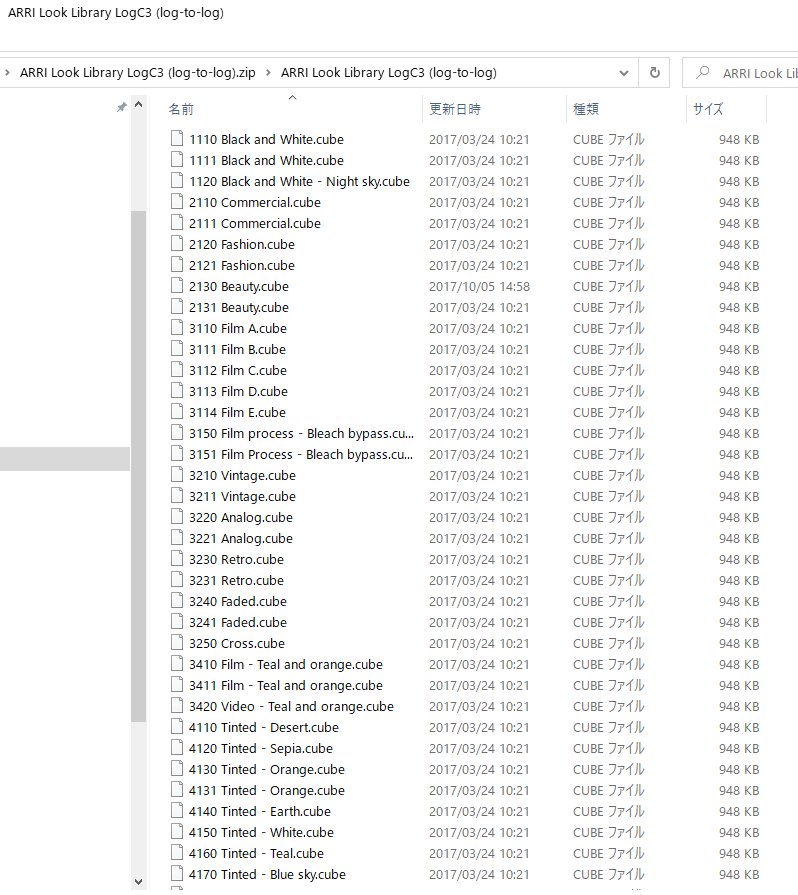
Task: Select 4131 Tinted - Orange.cube
Action: point(267,791)
